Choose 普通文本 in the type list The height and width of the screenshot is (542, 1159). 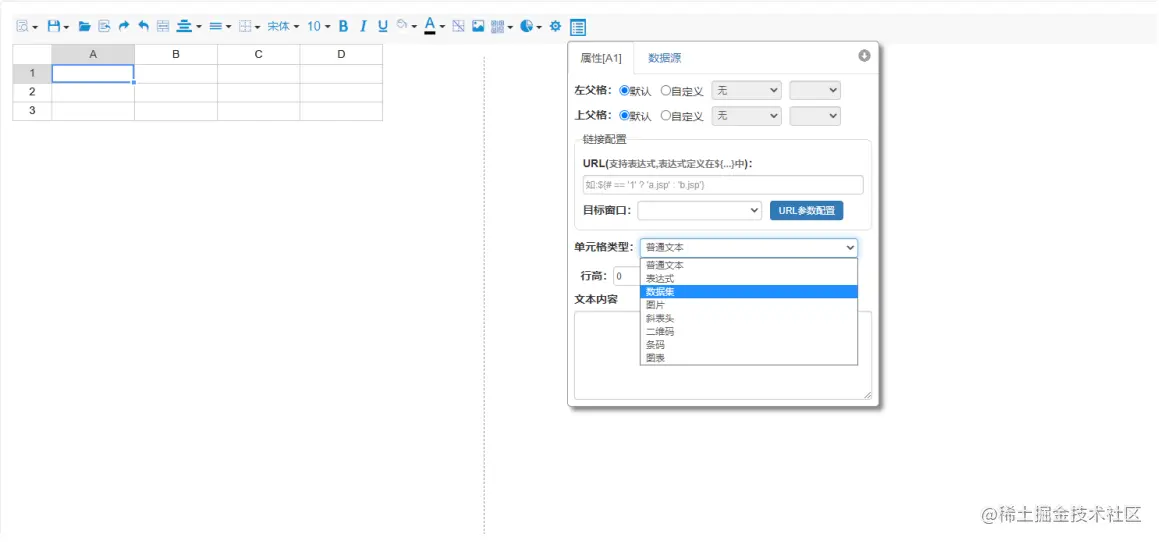[749, 265]
